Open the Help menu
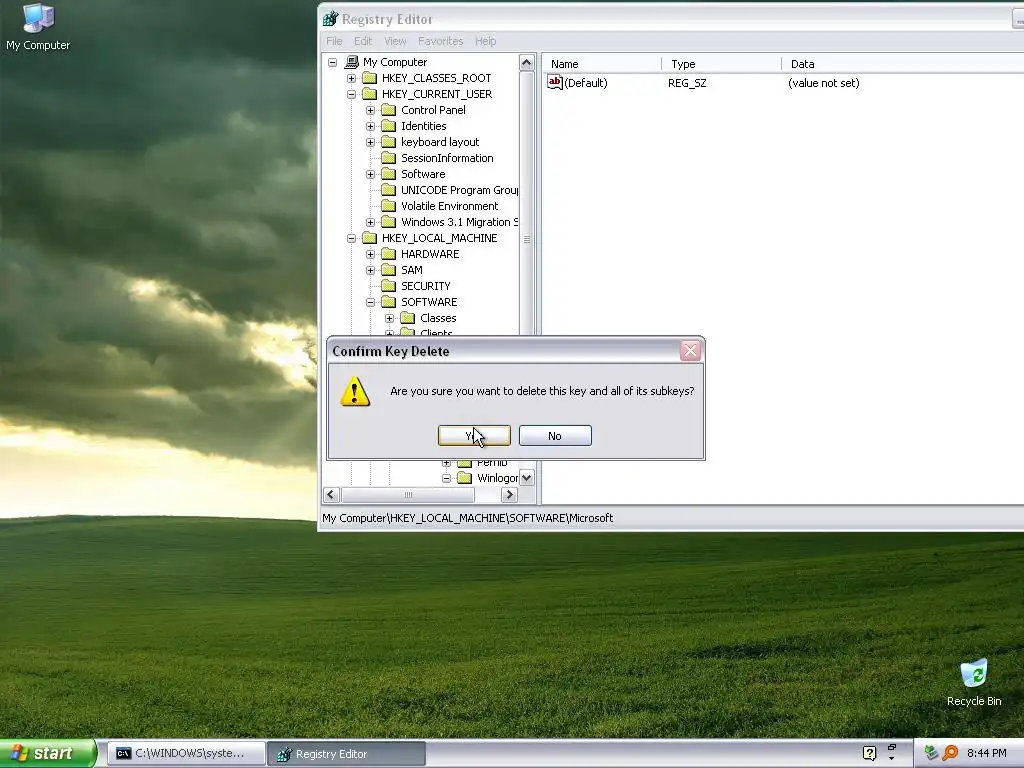Image resolution: width=1024 pixels, height=768 pixels. pyautogui.click(x=485, y=41)
